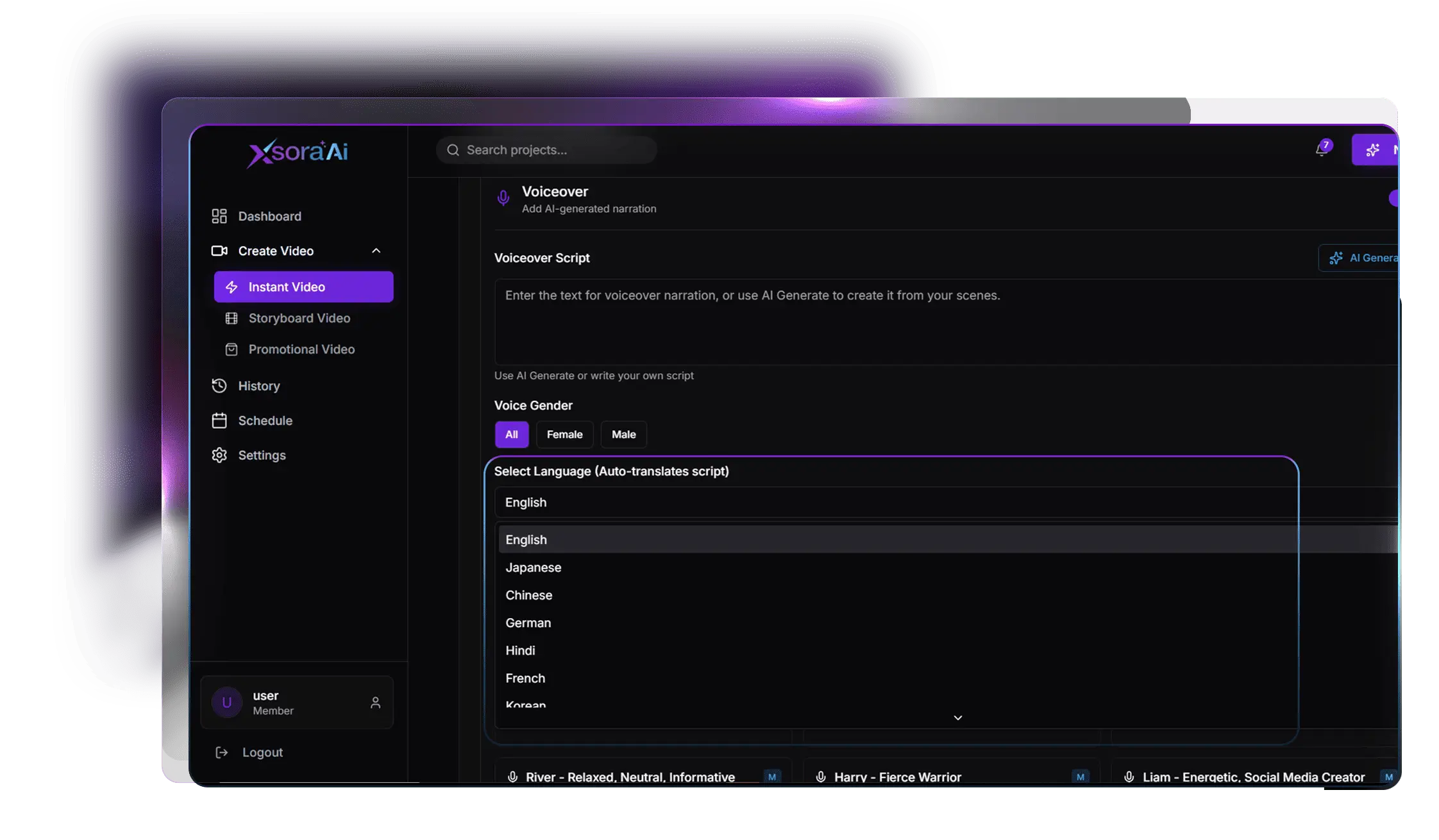Open the notifications bell icon
Viewport: 1439px width, 840px height.
1322,149
